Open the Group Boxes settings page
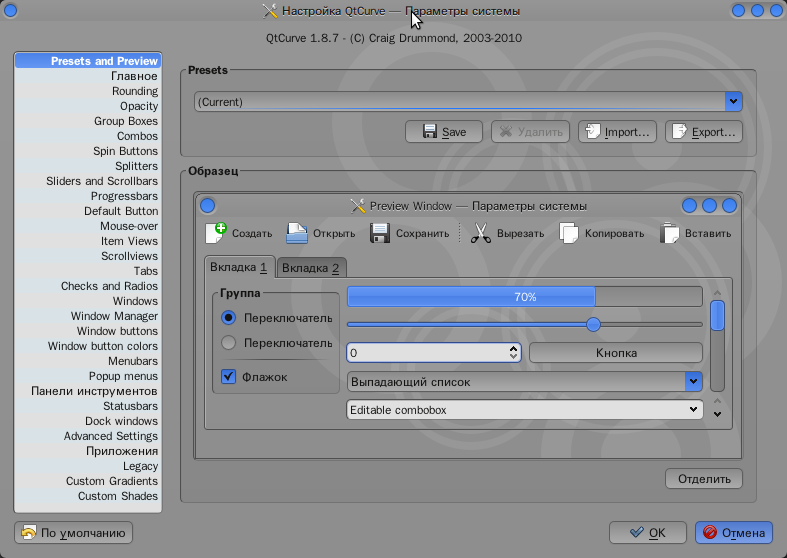Viewport: 787px width, 558px height. (x=88, y=121)
